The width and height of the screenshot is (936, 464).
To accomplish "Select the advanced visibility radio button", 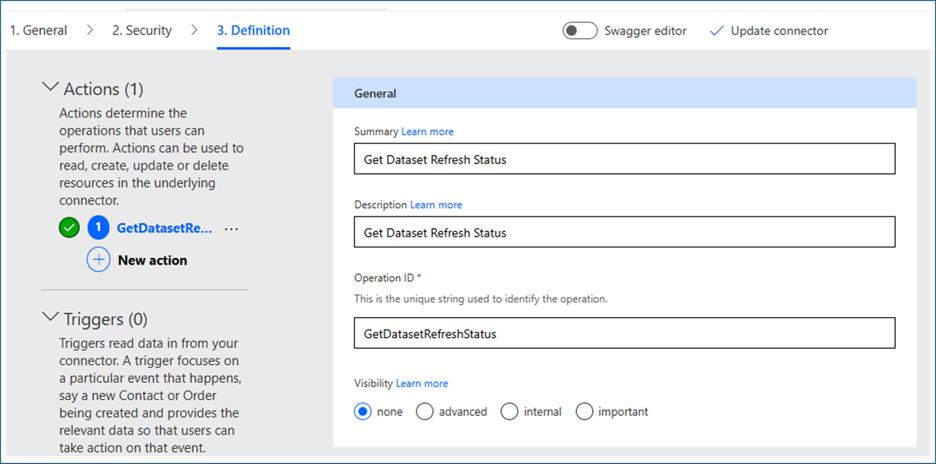I will pyautogui.click(x=424, y=411).
